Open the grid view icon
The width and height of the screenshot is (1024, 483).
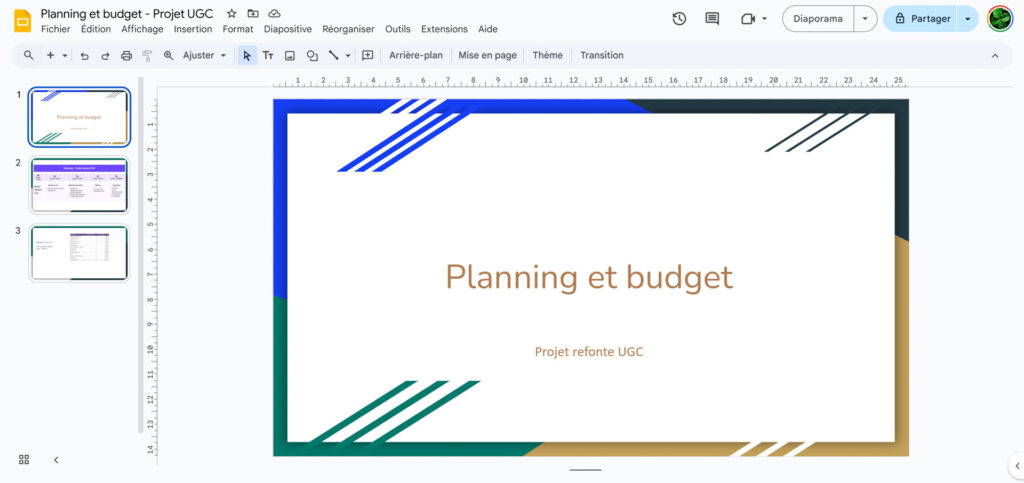[x=24, y=460]
